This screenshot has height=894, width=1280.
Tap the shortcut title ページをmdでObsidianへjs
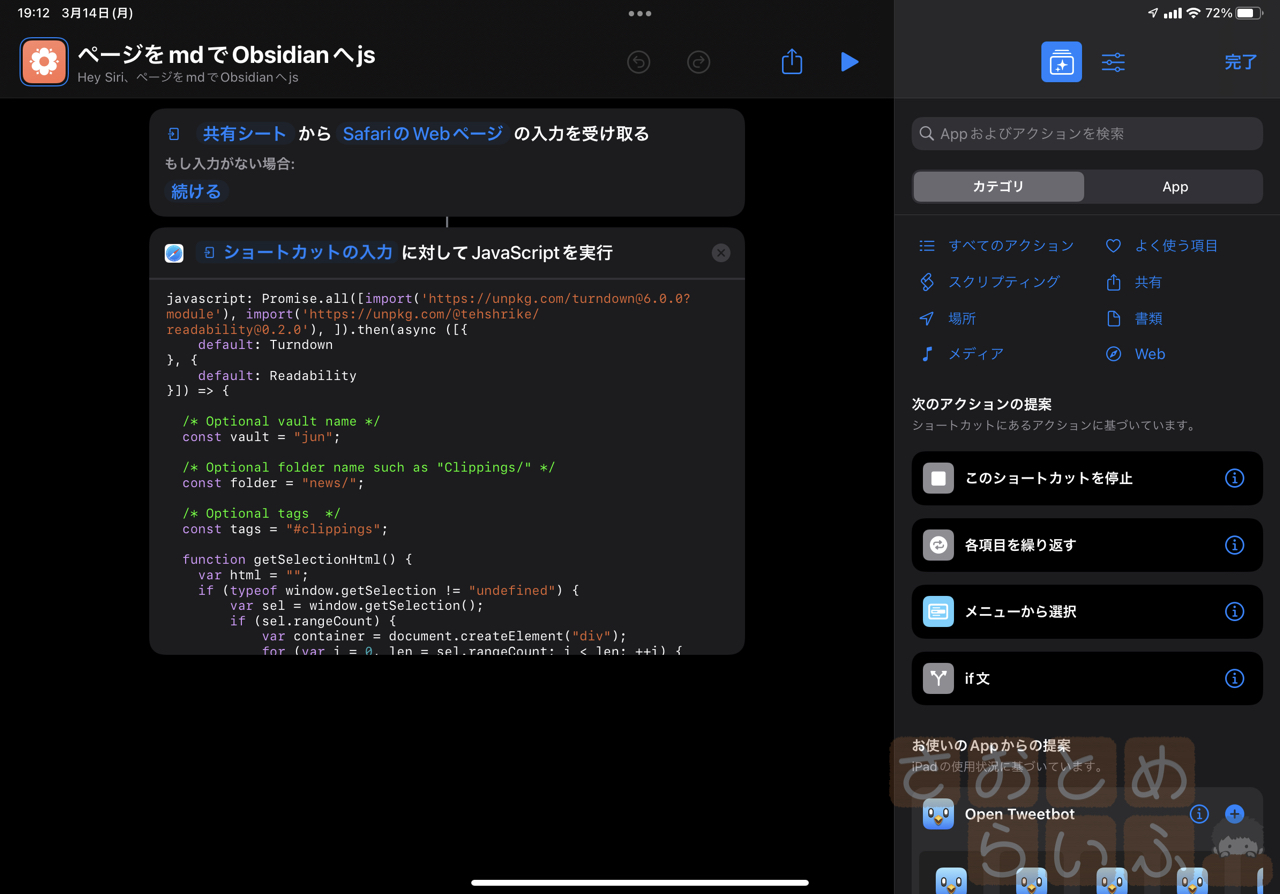[226, 55]
